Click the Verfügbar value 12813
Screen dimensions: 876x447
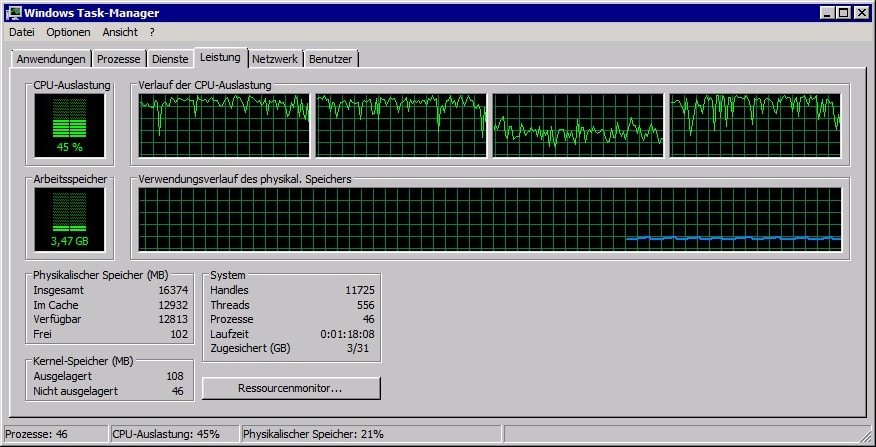(173, 320)
